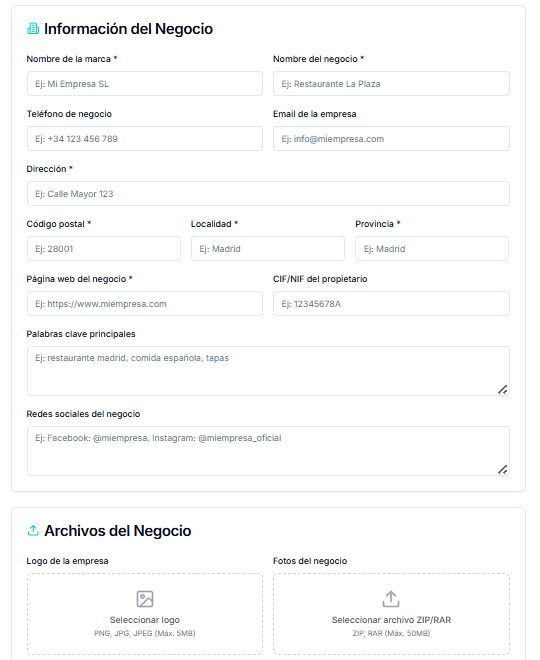Click the upload arrow icon above Seleccionar archivo ZIP/RAR
Viewport: 540px width, 660px height.
coord(391,599)
